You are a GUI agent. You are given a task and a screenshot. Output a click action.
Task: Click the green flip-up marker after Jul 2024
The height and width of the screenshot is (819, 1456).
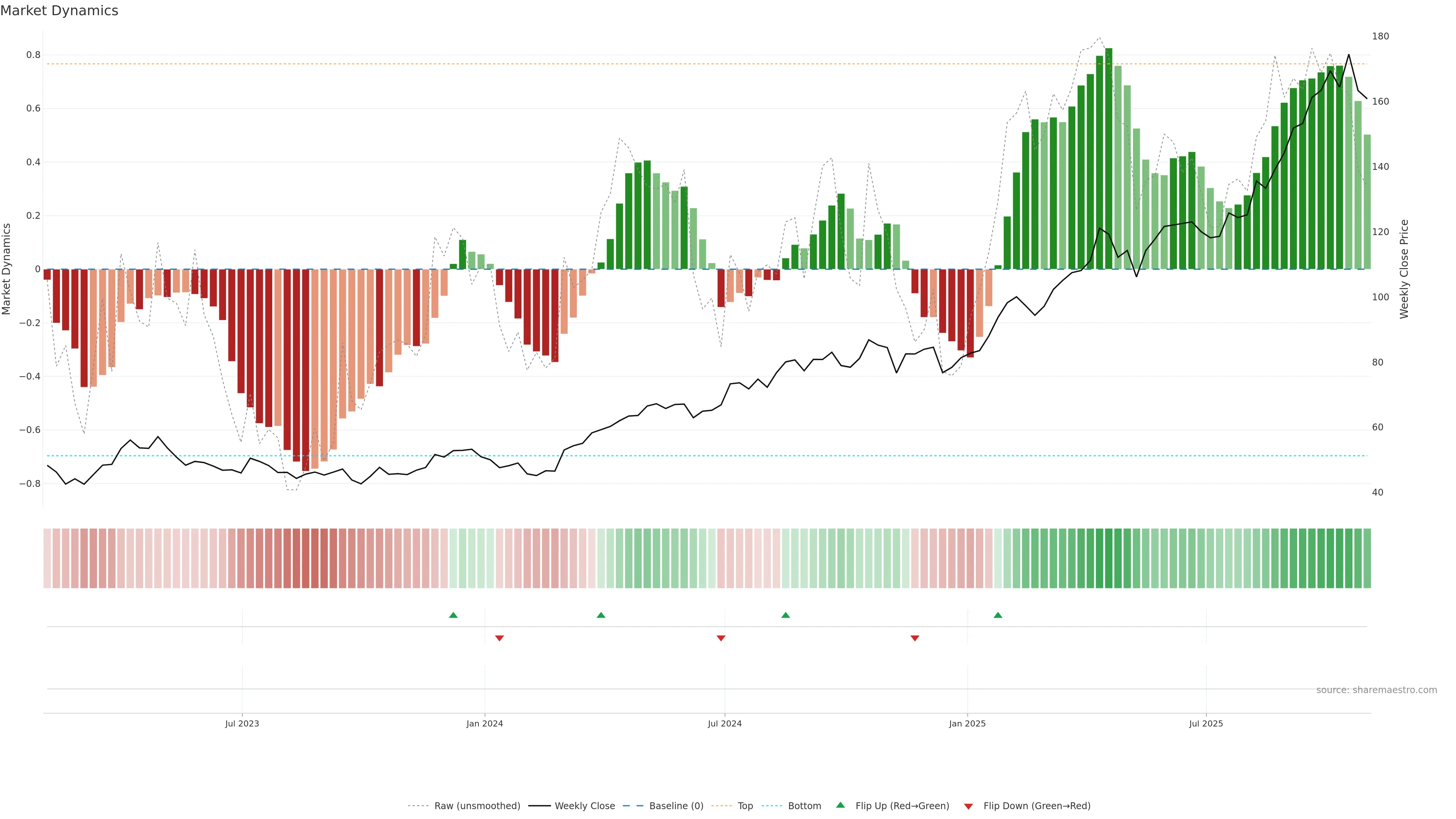tap(786, 615)
